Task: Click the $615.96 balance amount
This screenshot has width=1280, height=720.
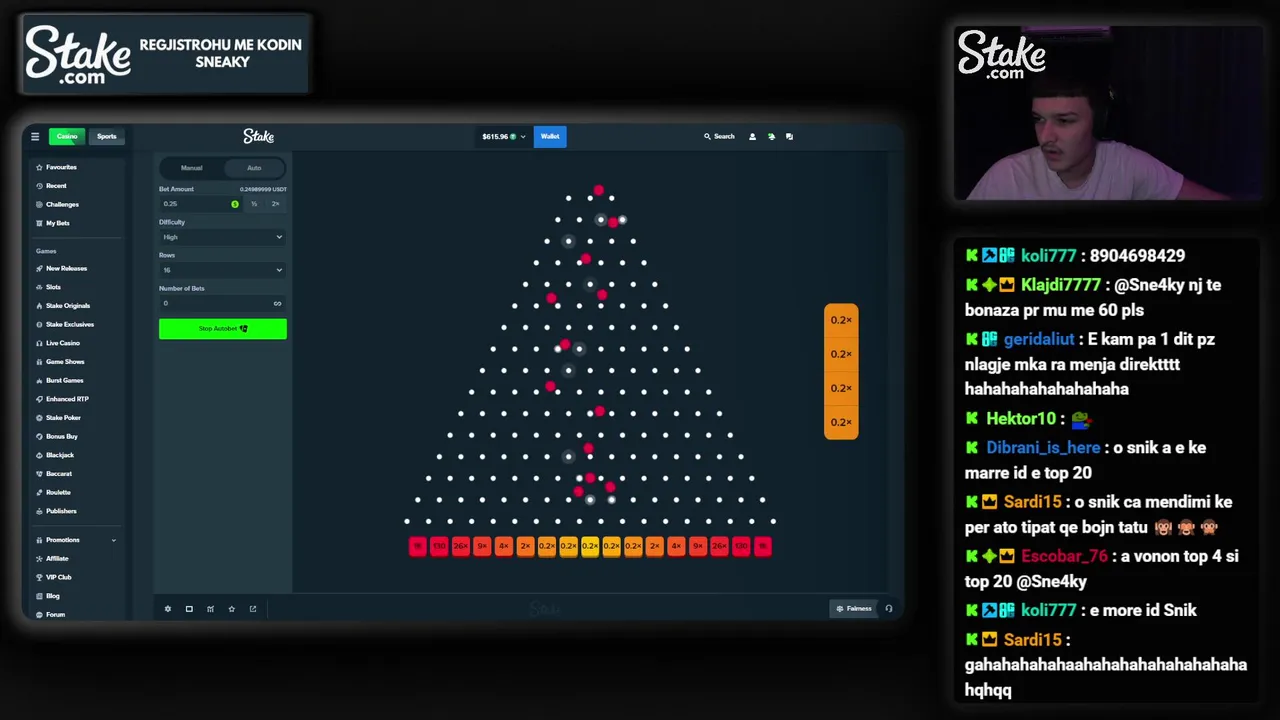Action: pos(495,137)
